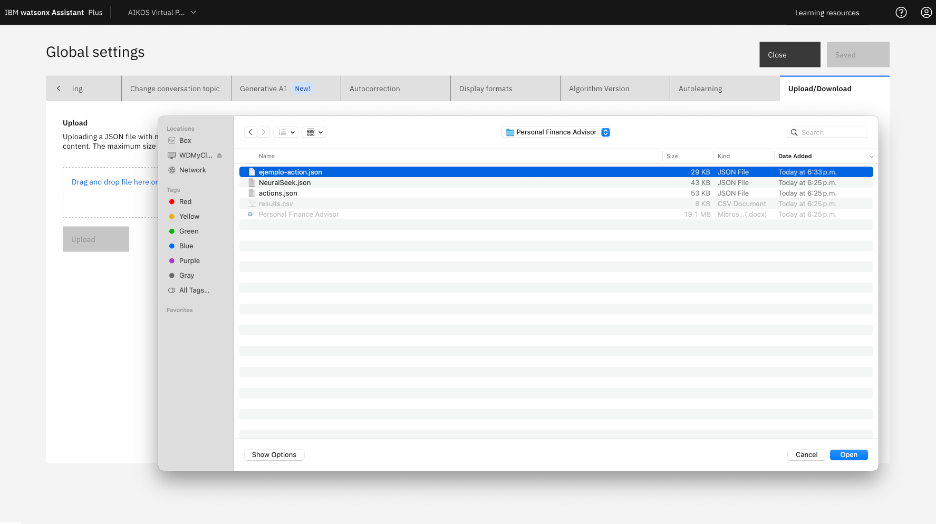This screenshot has width=936, height=524.
Task: Eject the WDMyCloud drive
Action: (219, 155)
